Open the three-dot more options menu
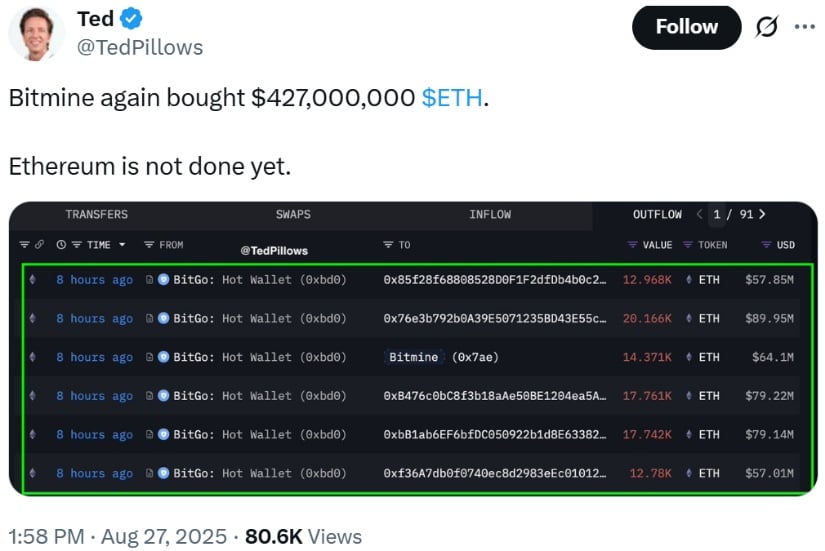The width and height of the screenshot is (825, 551). coord(804,27)
